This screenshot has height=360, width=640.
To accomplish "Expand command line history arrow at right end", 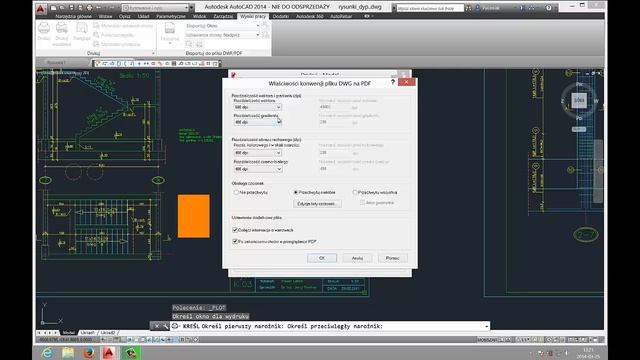I will (x=486, y=326).
